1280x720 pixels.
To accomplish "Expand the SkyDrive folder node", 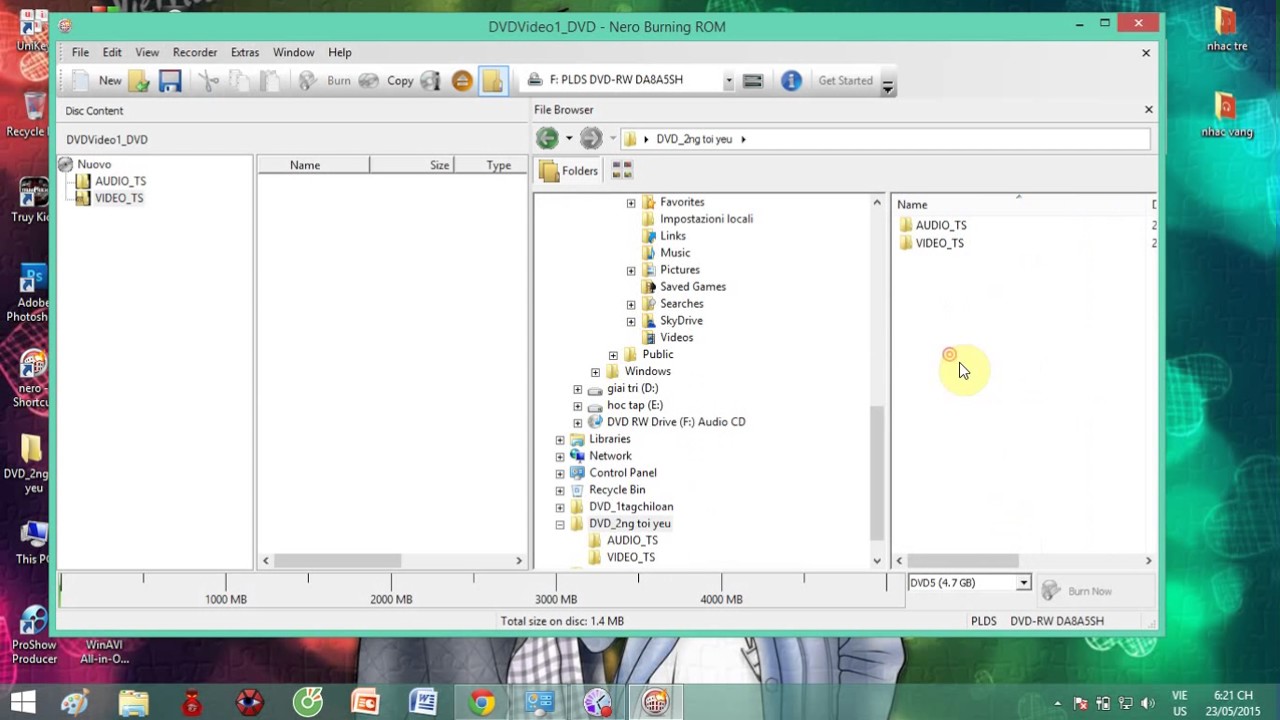I will coord(631,322).
